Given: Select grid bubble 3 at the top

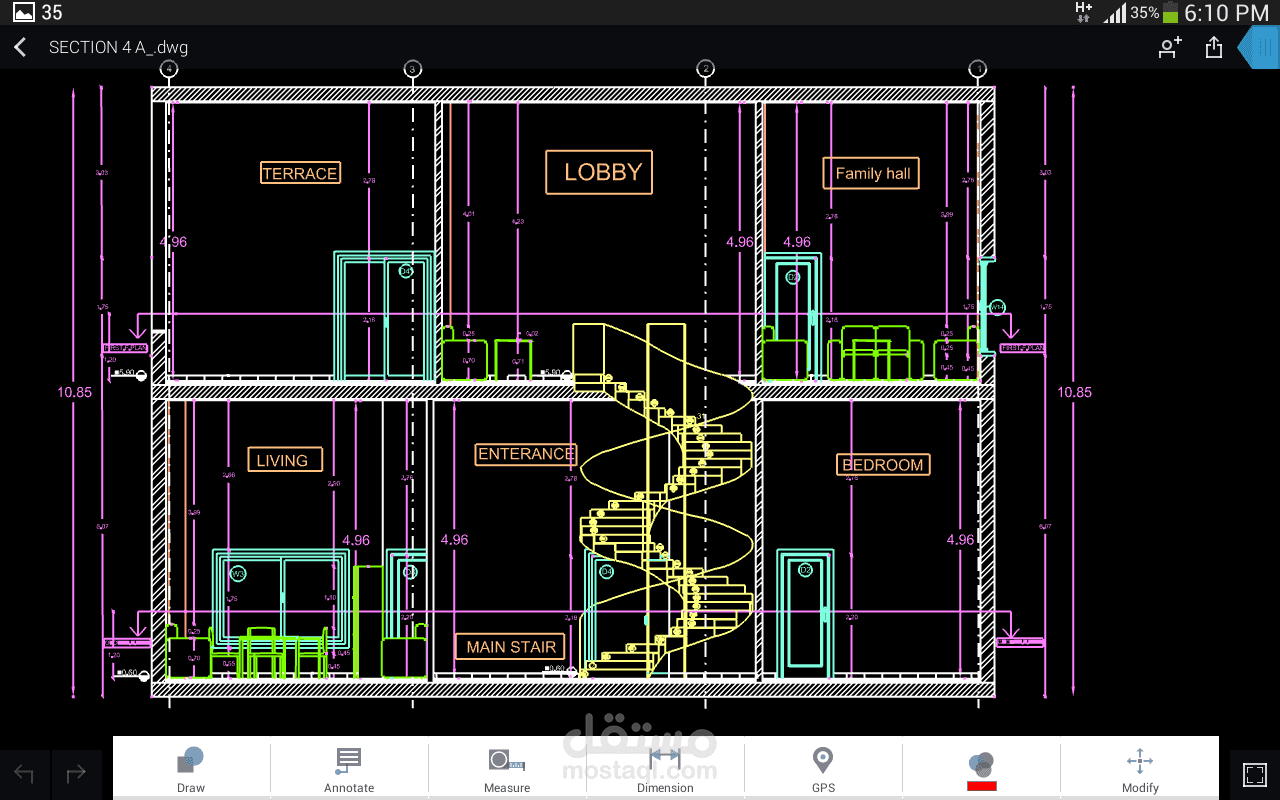Looking at the screenshot, I should 412,69.
